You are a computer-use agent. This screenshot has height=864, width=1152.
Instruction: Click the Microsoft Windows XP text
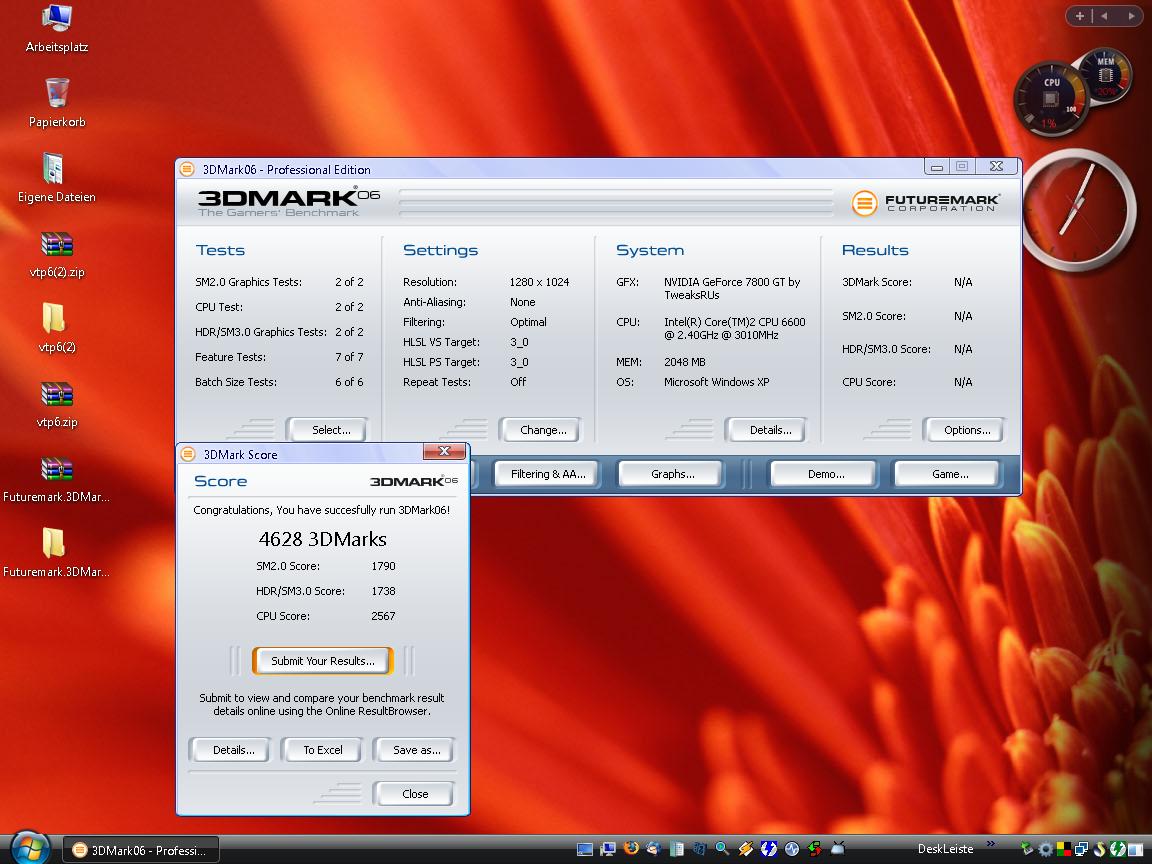click(716, 382)
